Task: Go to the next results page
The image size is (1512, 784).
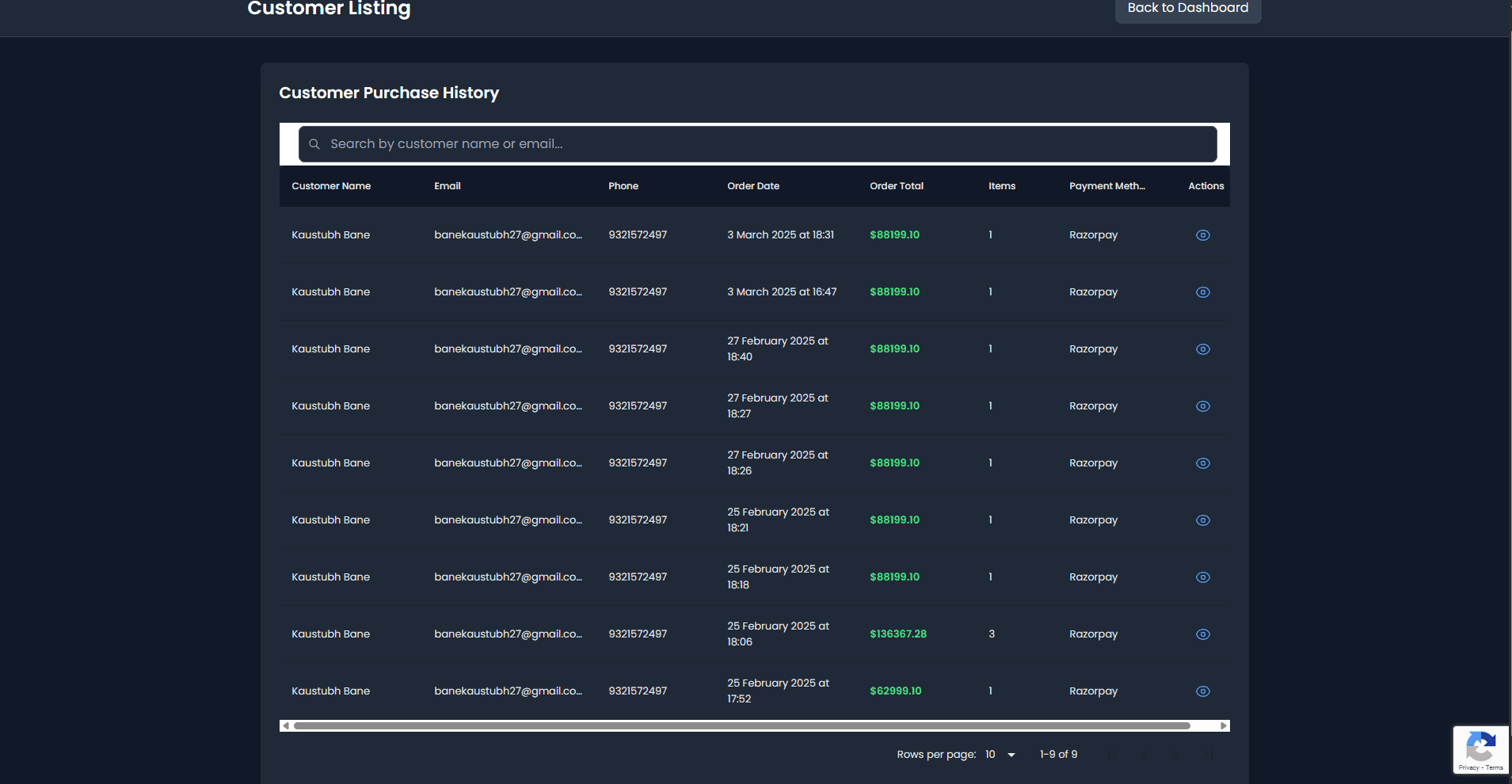Action: point(1175,755)
